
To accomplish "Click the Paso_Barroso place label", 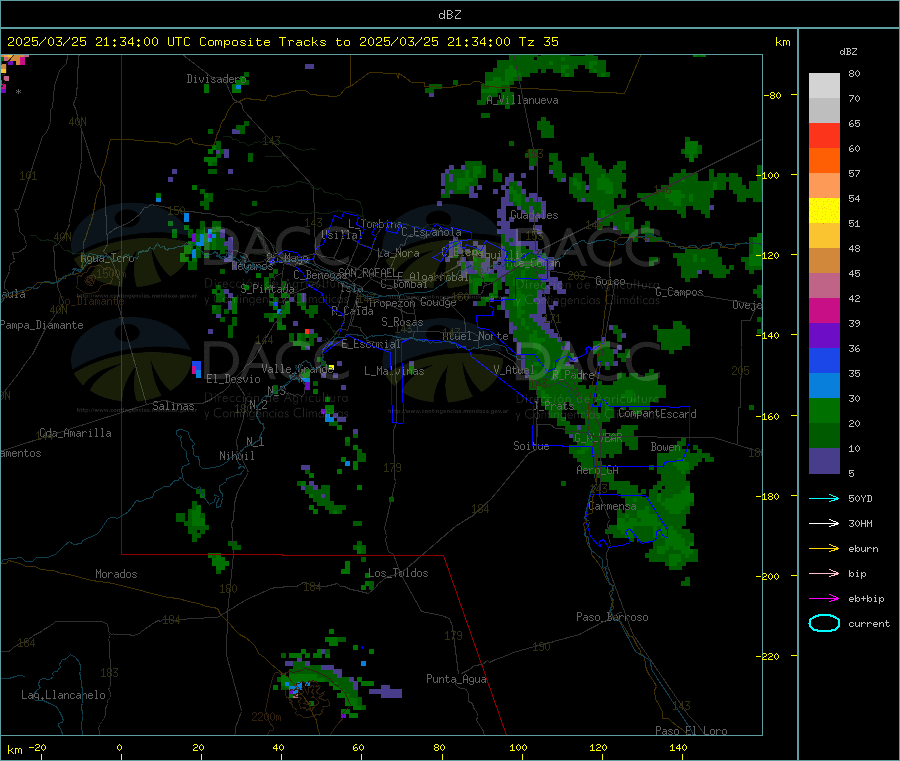I will pos(612,617).
